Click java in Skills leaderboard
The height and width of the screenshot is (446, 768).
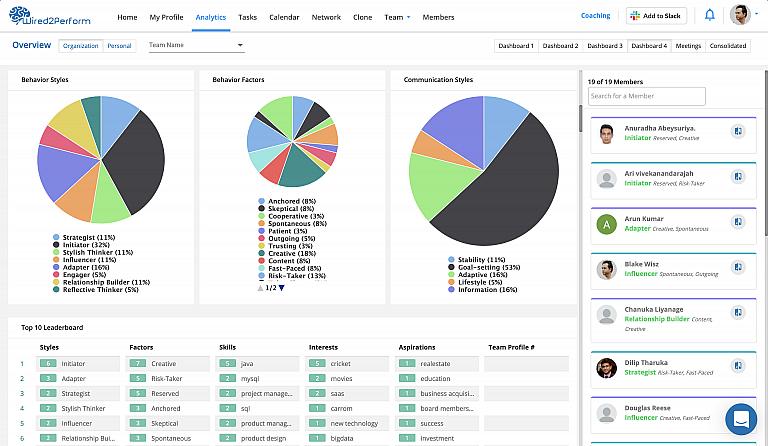coord(258,363)
